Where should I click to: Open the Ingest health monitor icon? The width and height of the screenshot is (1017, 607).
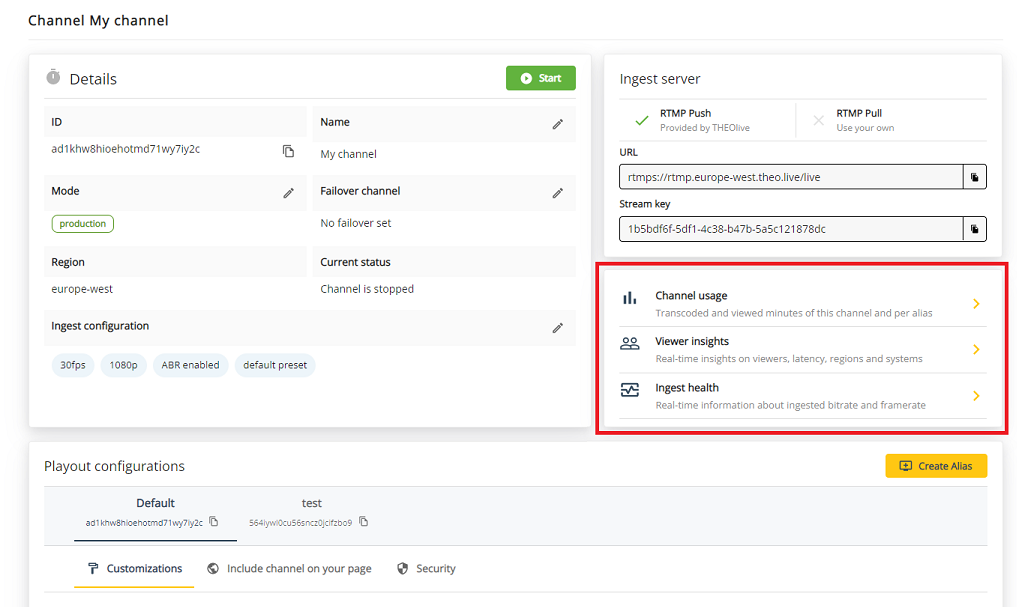pos(629,390)
